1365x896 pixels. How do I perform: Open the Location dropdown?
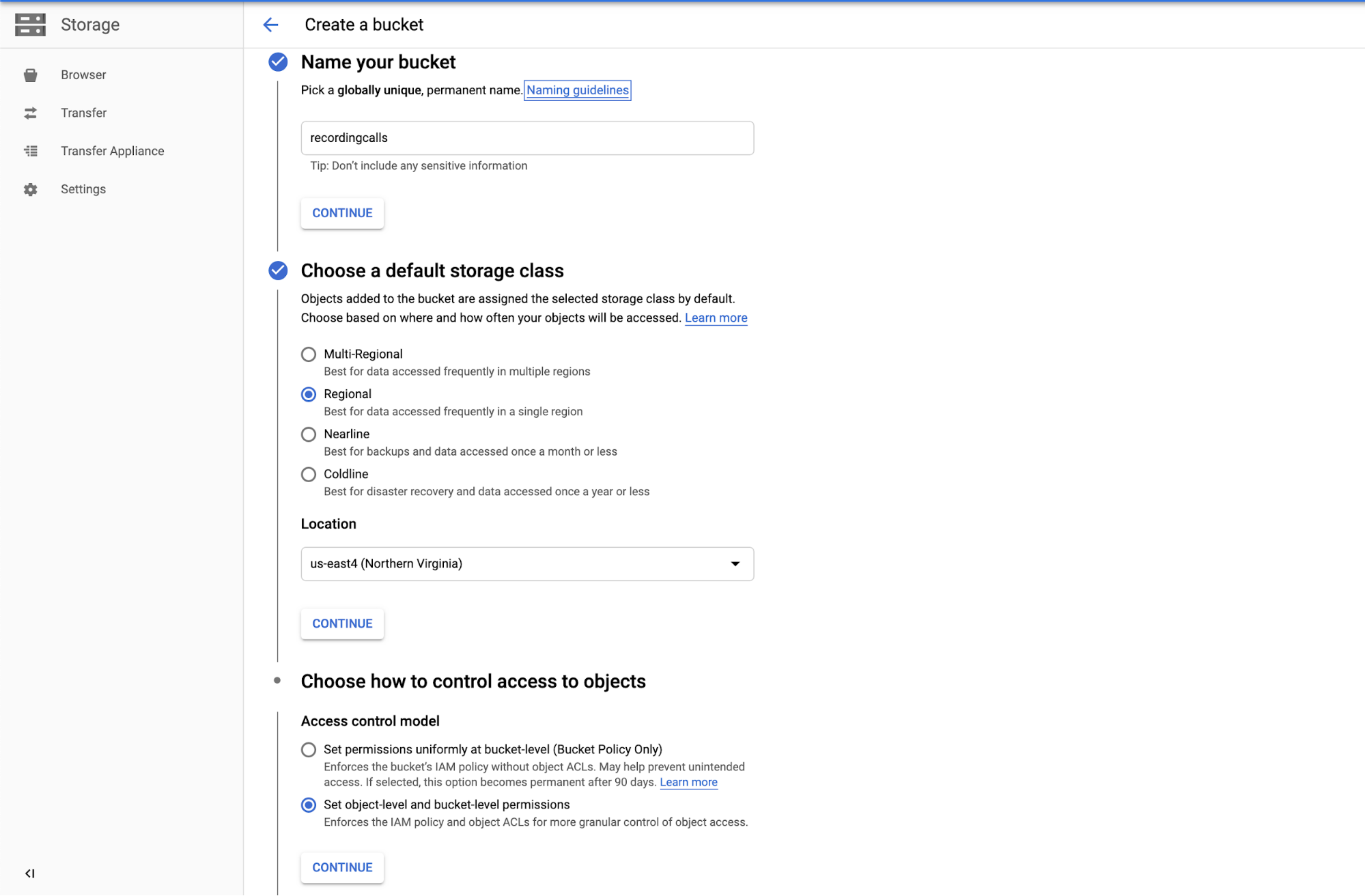527,564
